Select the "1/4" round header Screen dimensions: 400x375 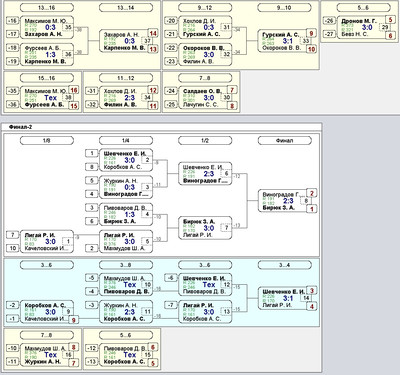pyautogui.click(x=126, y=141)
